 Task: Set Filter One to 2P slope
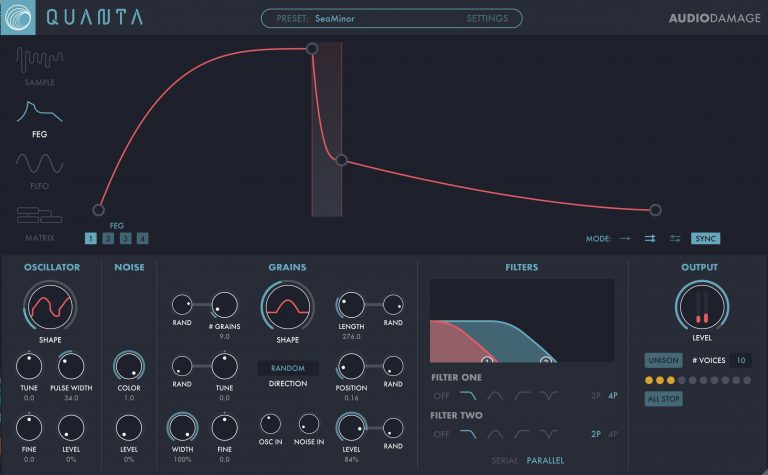596,396
